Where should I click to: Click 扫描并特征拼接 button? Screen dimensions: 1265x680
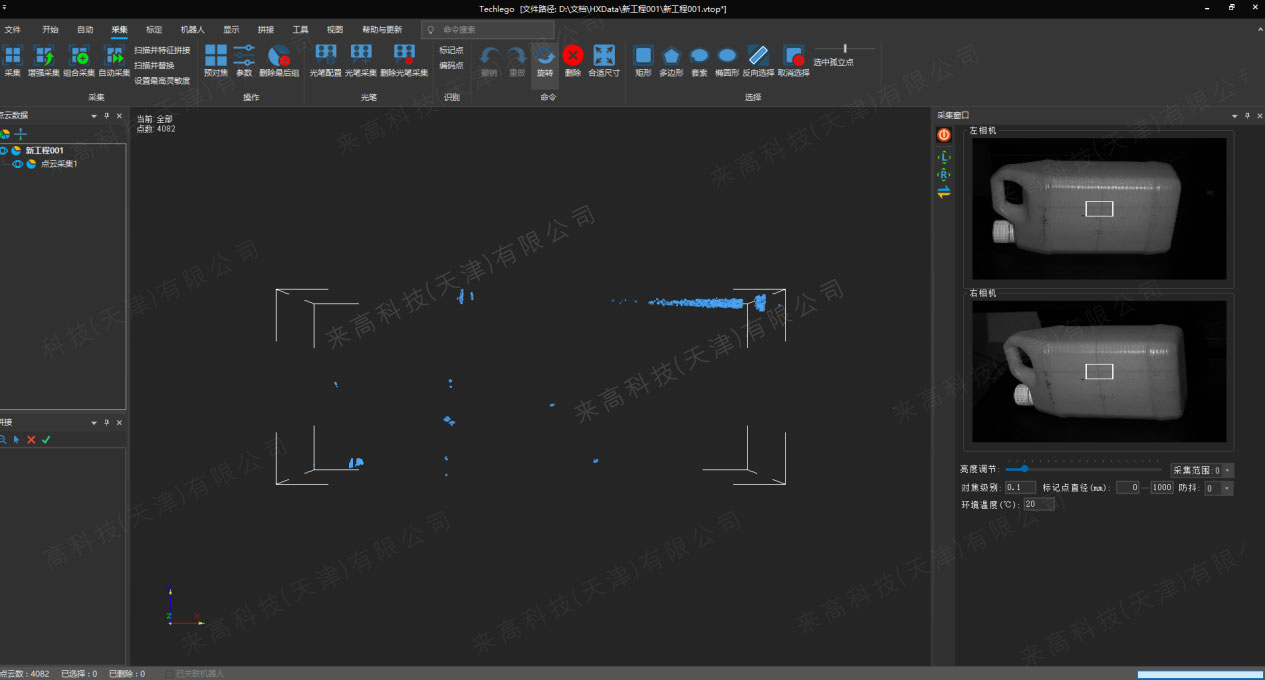click(x=162, y=50)
